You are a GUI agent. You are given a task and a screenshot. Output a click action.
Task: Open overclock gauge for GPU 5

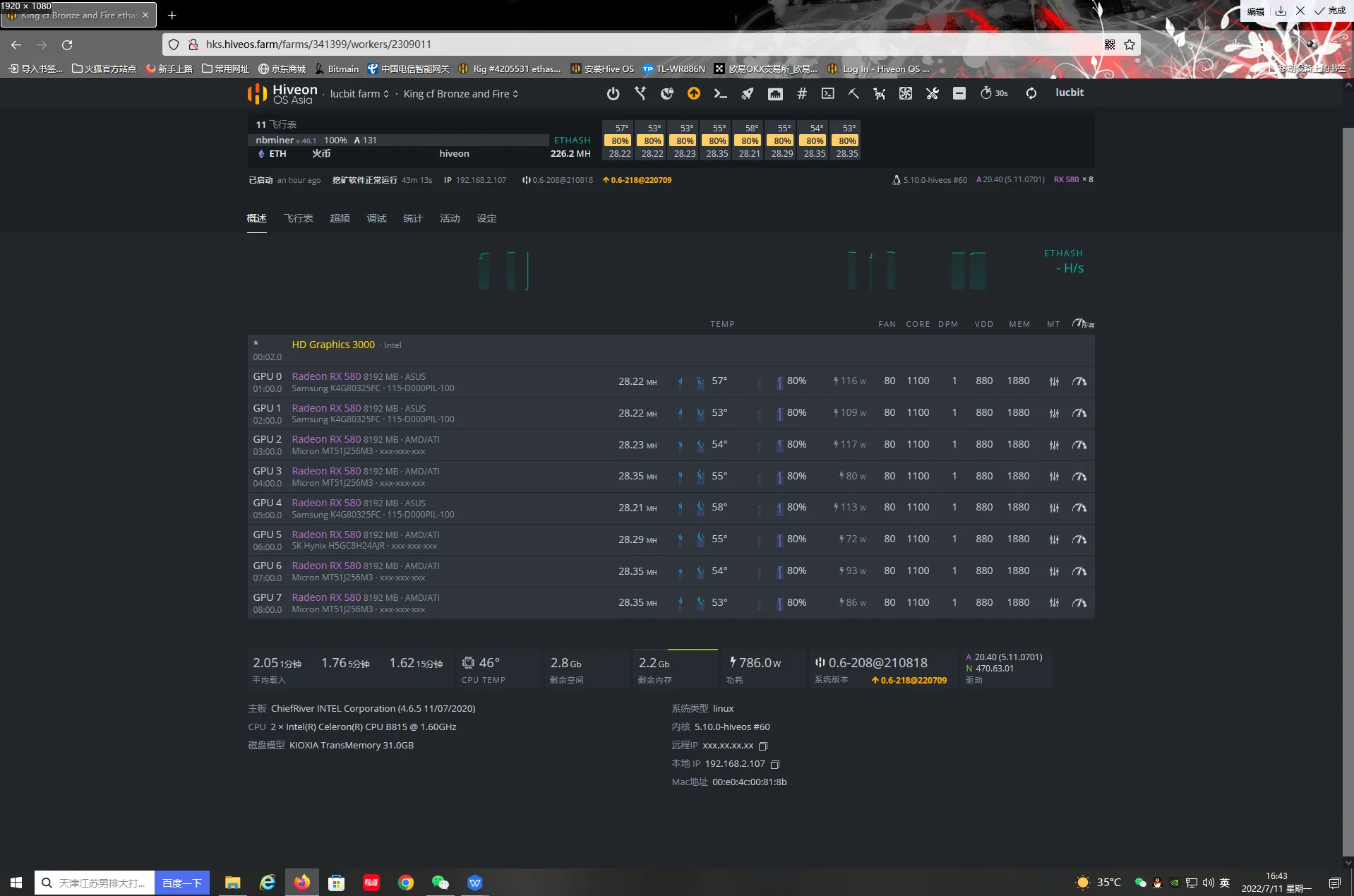tap(1079, 539)
